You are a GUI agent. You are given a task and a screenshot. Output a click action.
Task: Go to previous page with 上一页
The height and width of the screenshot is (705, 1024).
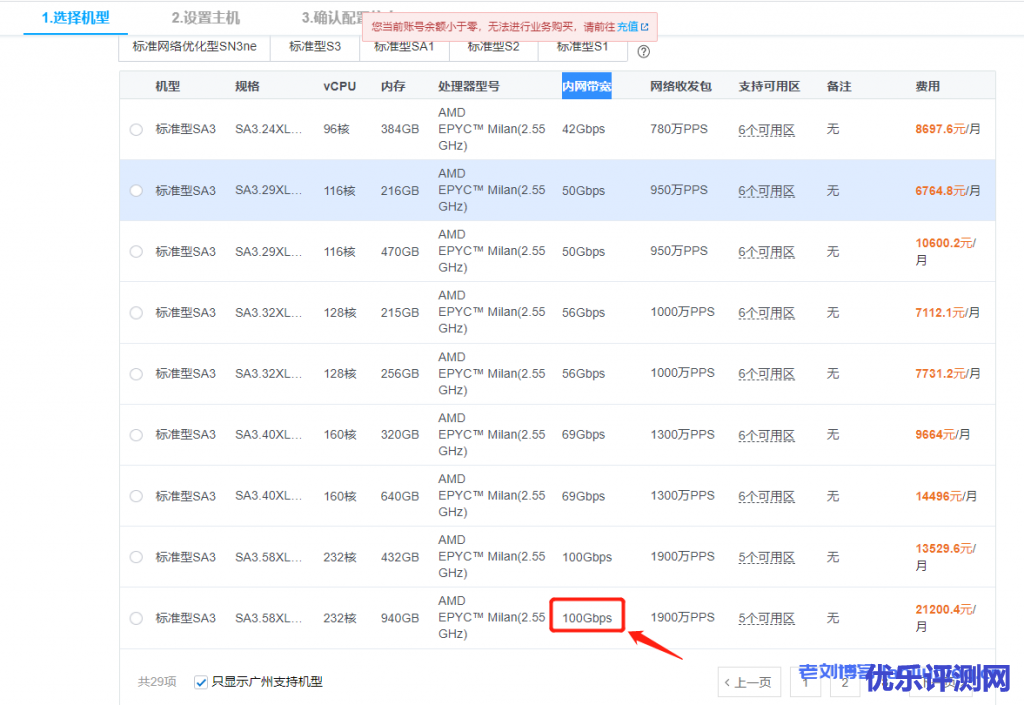tap(749, 682)
